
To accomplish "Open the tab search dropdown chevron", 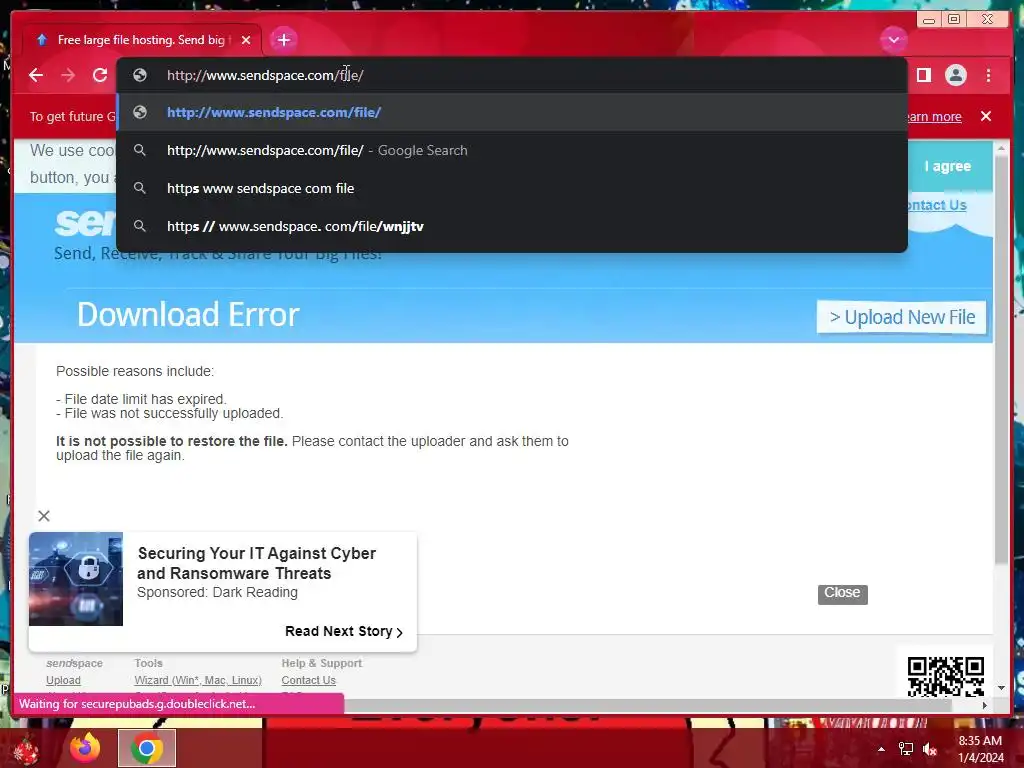I will pyautogui.click(x=893, y=40).
